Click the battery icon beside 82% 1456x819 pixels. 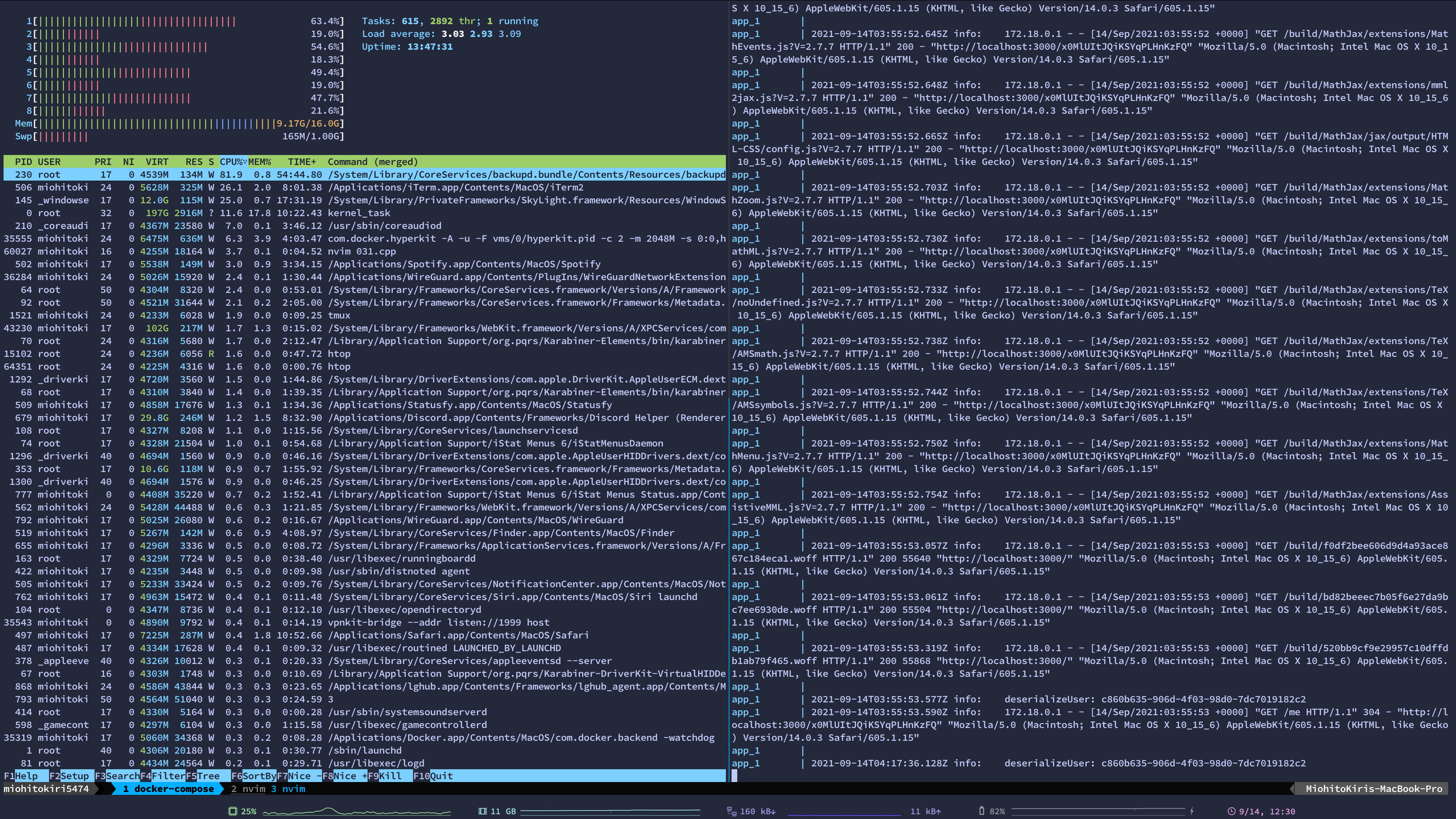click(982, 811)
